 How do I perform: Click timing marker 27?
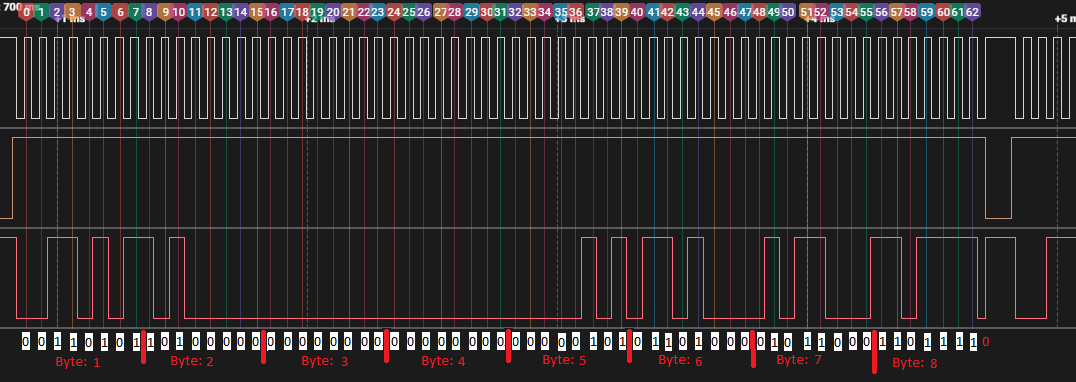coord(441,12)
